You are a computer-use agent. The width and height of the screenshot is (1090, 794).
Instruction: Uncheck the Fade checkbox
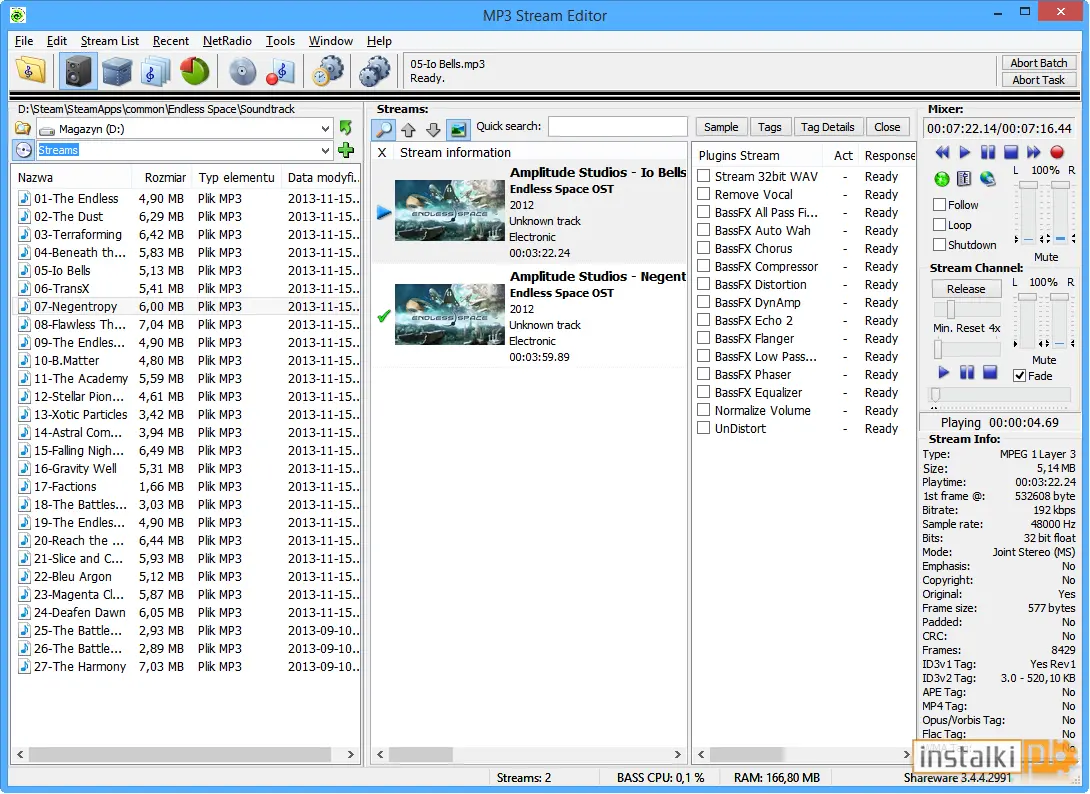1020,375
